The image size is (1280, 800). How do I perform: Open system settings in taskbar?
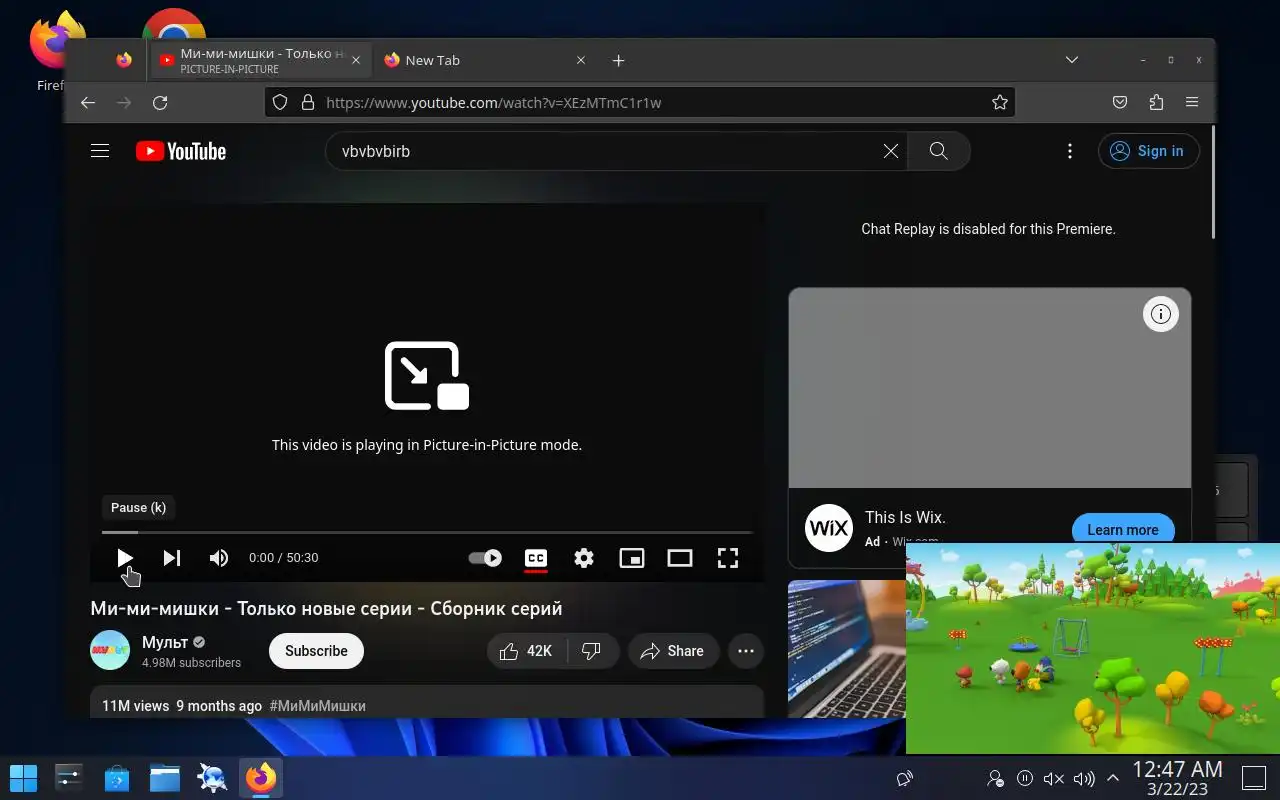point(69,777)
